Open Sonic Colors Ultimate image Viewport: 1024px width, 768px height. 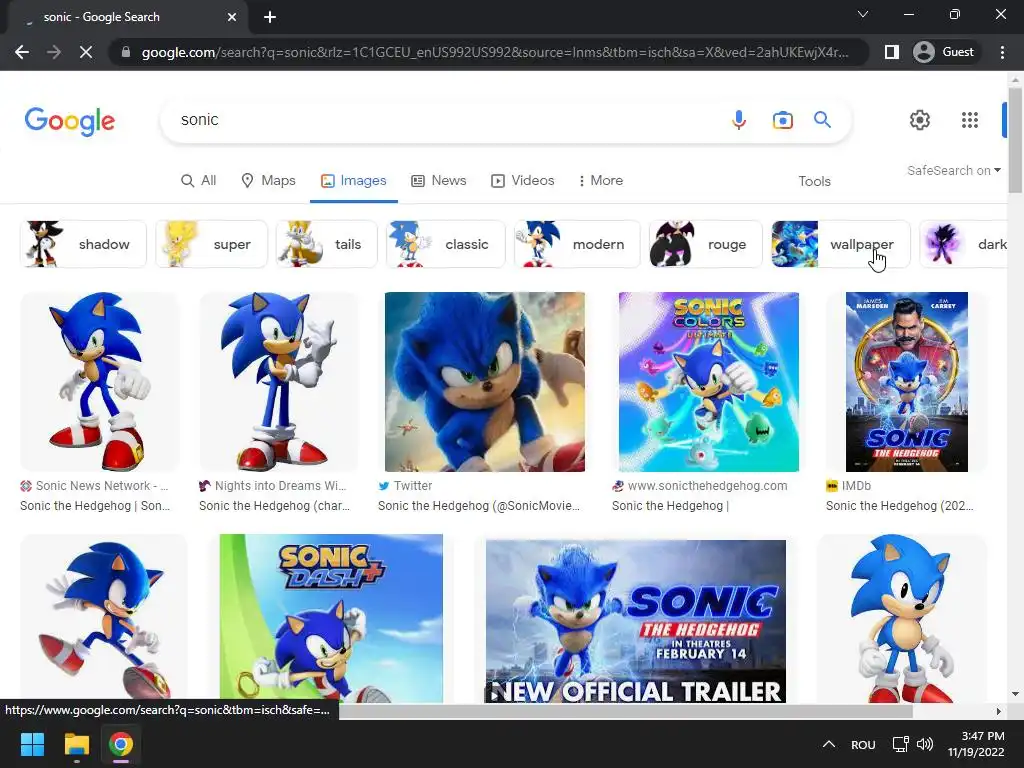709,382
